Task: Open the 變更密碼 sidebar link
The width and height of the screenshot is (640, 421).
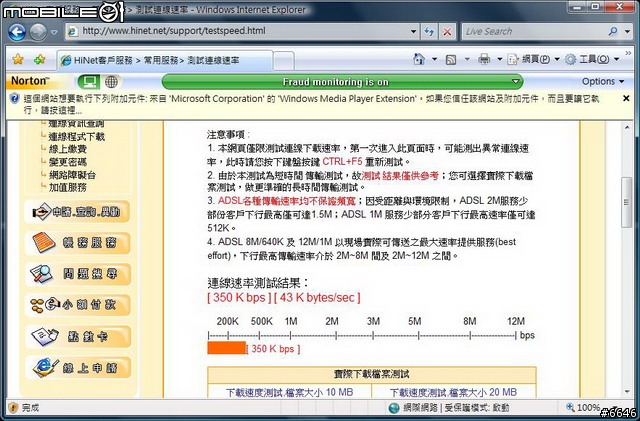Action: pyautogui.click(x=68, y=162)
